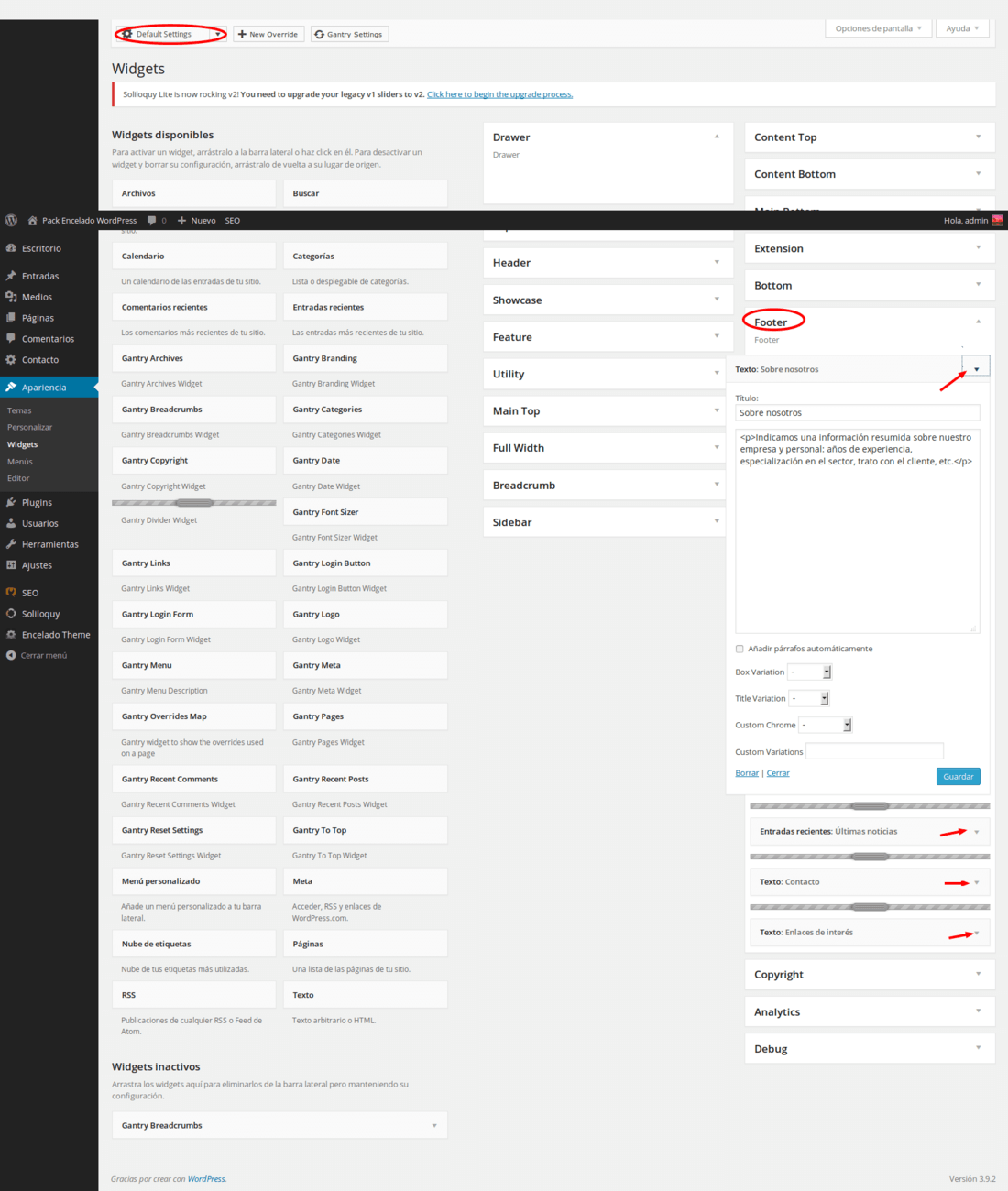Image resolution: width=1008 pixels, height=1191 pixels.
Task: Click the Gantry Settings button
Action: pos(349,34)
